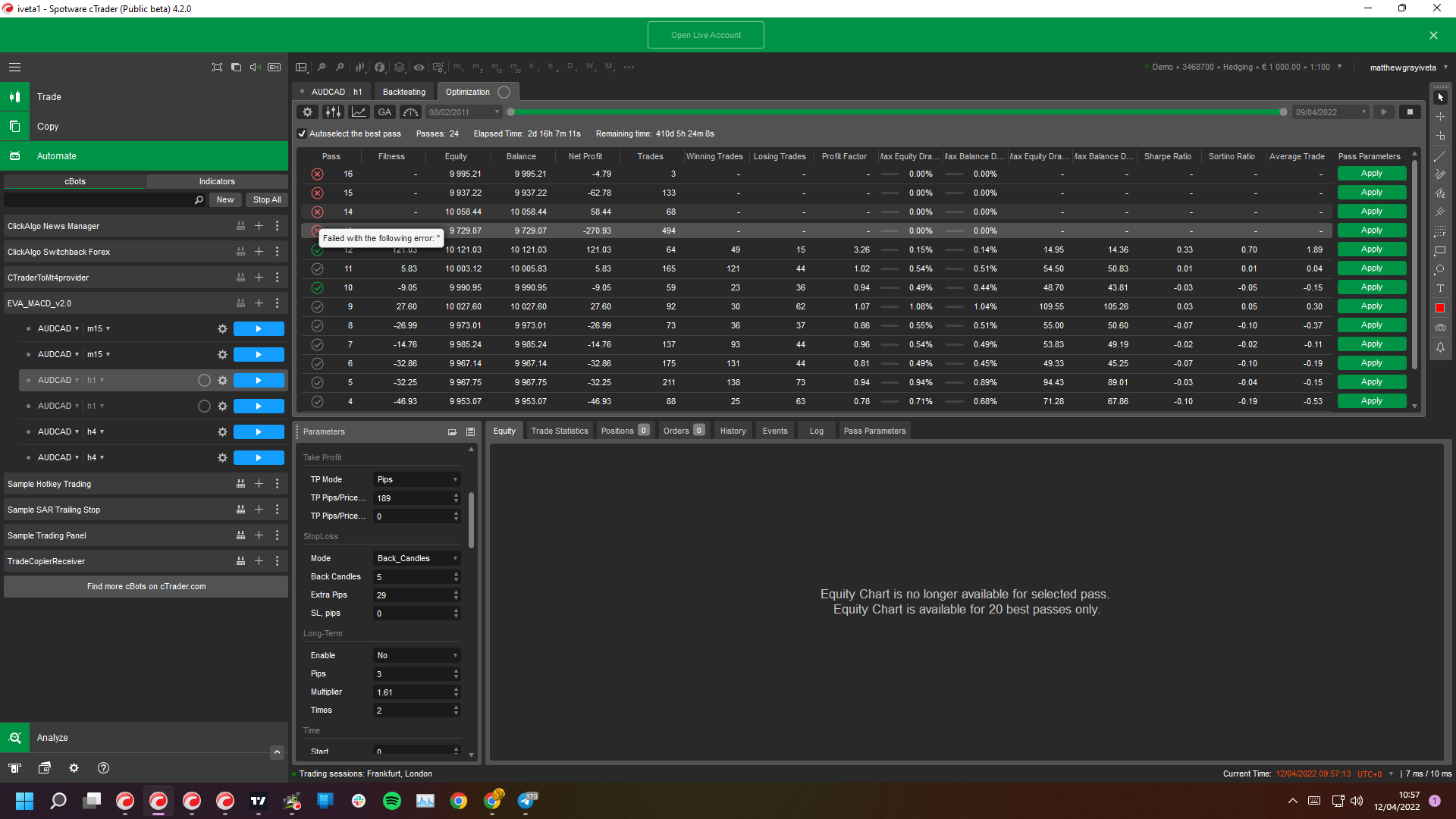Open Find more cBots on cTrader.com
Viewport: 1456px width, 819px height.
(146, 586)
